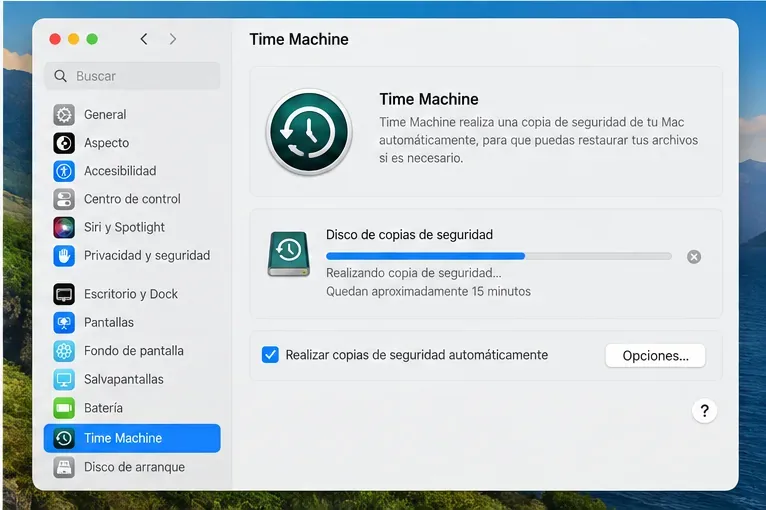The image size is (766, 510).
Task: Open Escritorio y Dock settings
Action: click(x=130, y=294)
